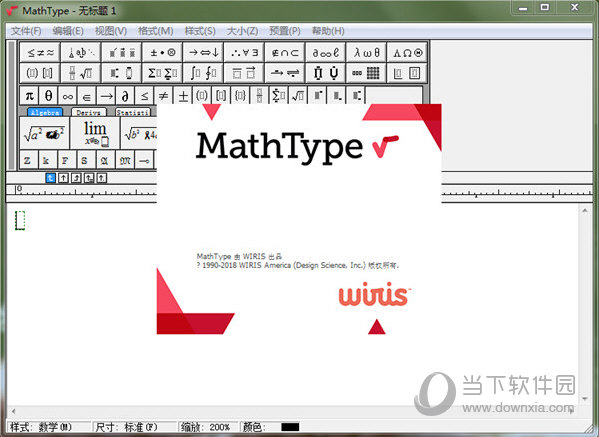Open the 预置(P) menu

(x=285, y=31)
